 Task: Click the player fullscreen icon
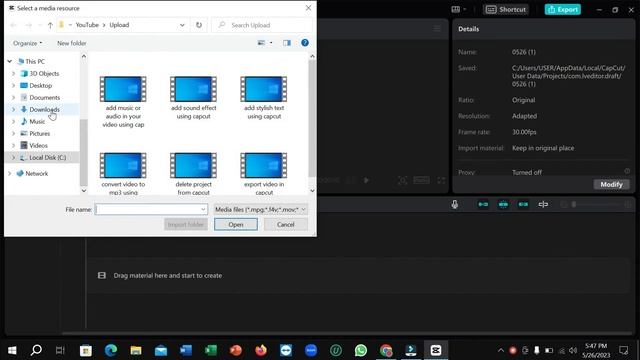(x=441, y=180)
